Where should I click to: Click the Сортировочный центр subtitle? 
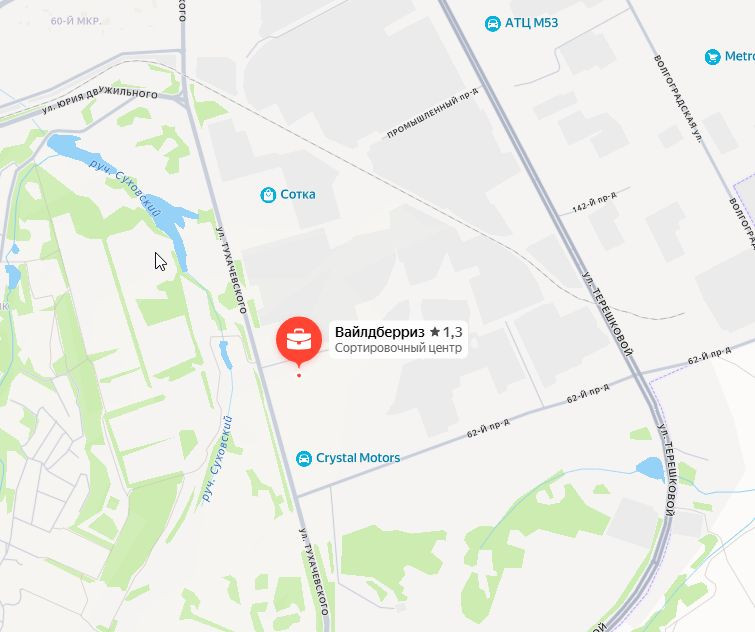click(x=398, y=348)
